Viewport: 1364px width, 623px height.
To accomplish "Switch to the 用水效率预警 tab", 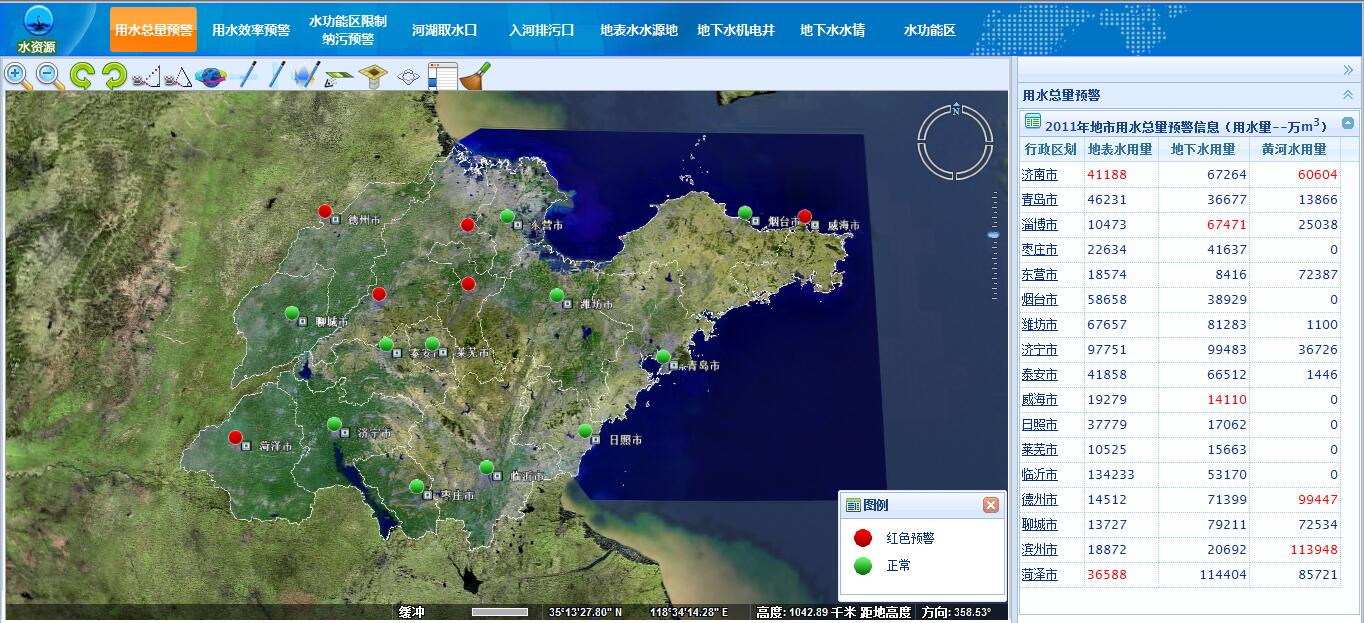I will (x=251, y=30).
